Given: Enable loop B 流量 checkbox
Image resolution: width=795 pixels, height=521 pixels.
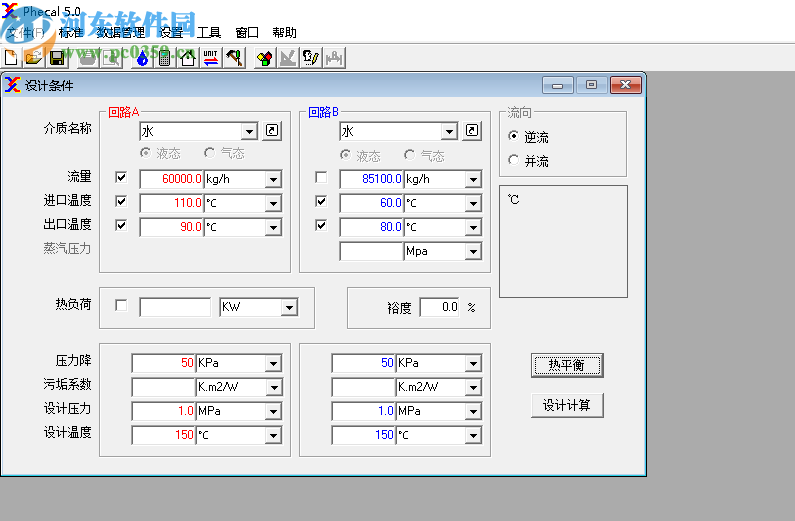Looking at the screenshot, I should 321,178.
